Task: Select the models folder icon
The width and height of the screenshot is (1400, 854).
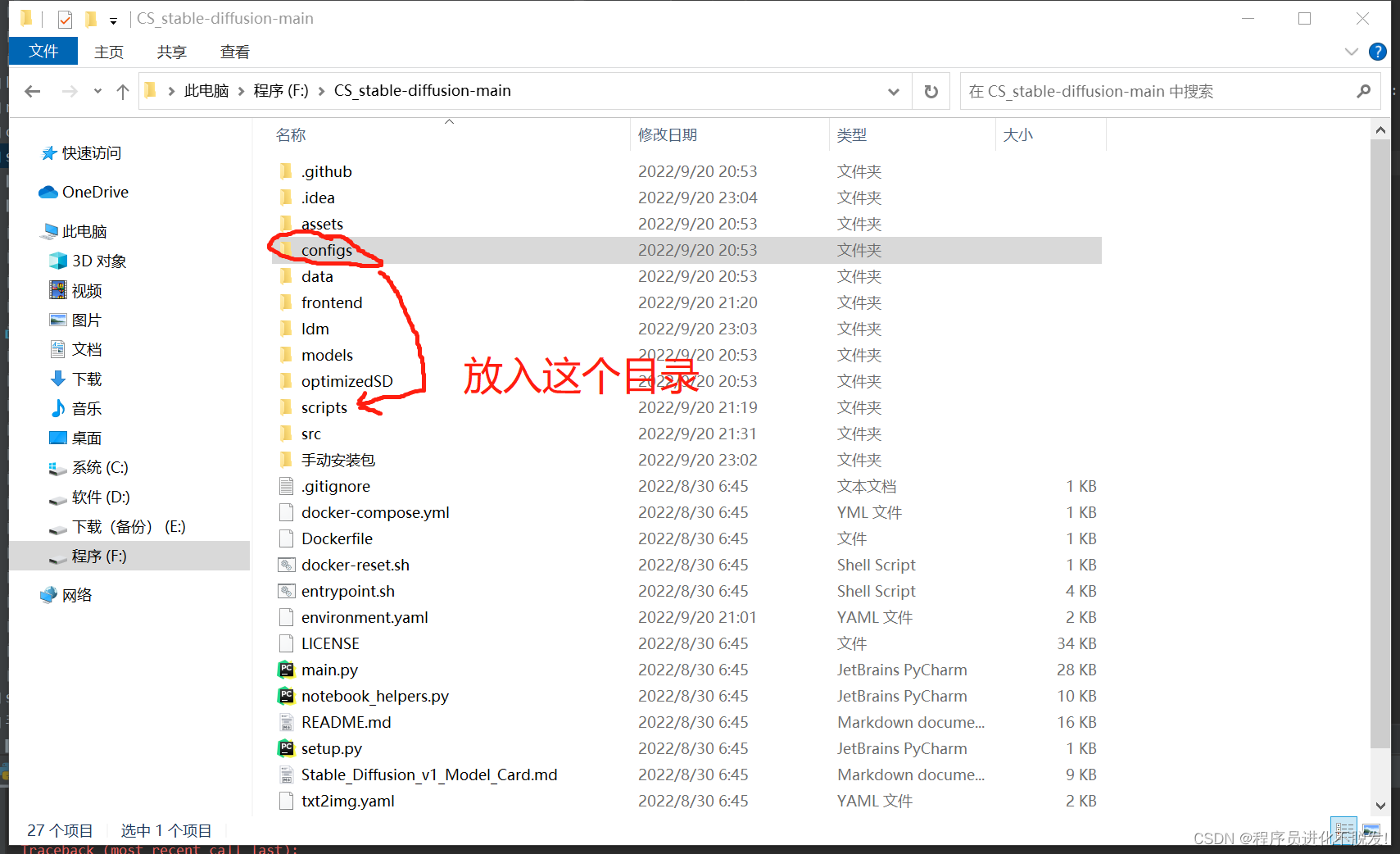Action: tap(286, 355)
